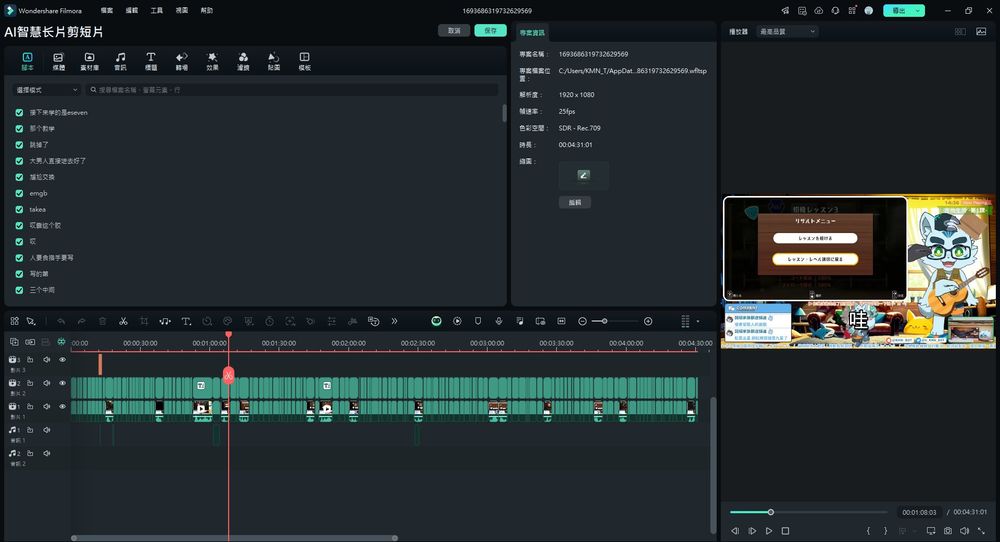Click the scissors handle on the red playhead
The width and height of the screenshot is (1000, 542).
[228, 375]
